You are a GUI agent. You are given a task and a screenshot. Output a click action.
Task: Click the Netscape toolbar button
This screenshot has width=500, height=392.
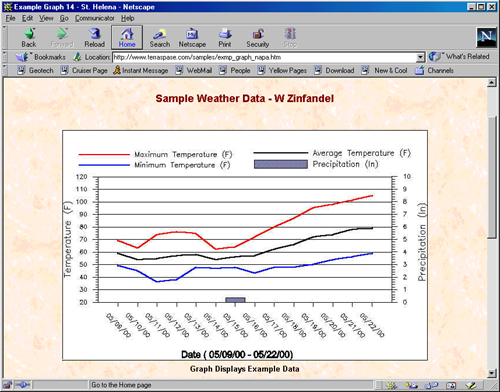(192, 38)
